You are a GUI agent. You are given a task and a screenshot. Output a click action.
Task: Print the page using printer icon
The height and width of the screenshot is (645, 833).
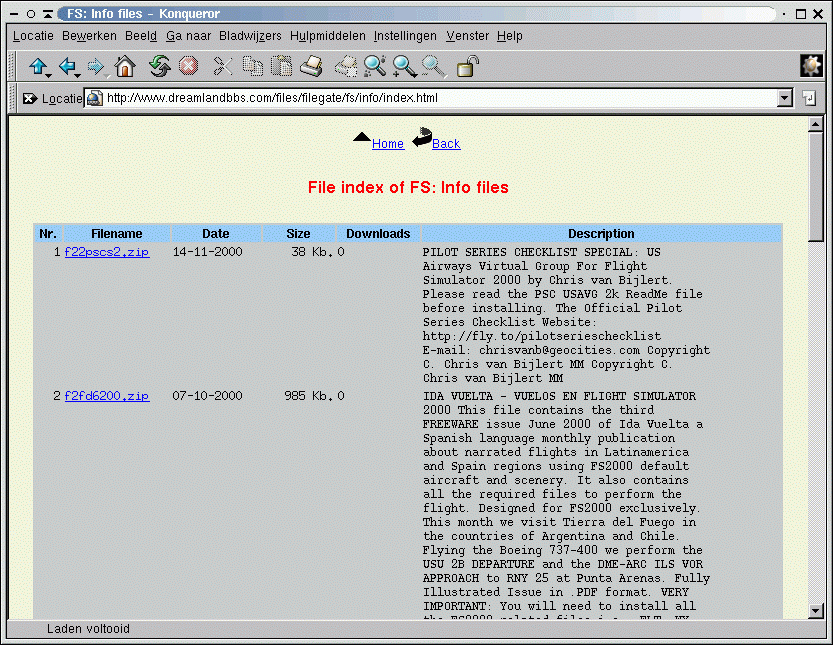coord(312,67)
